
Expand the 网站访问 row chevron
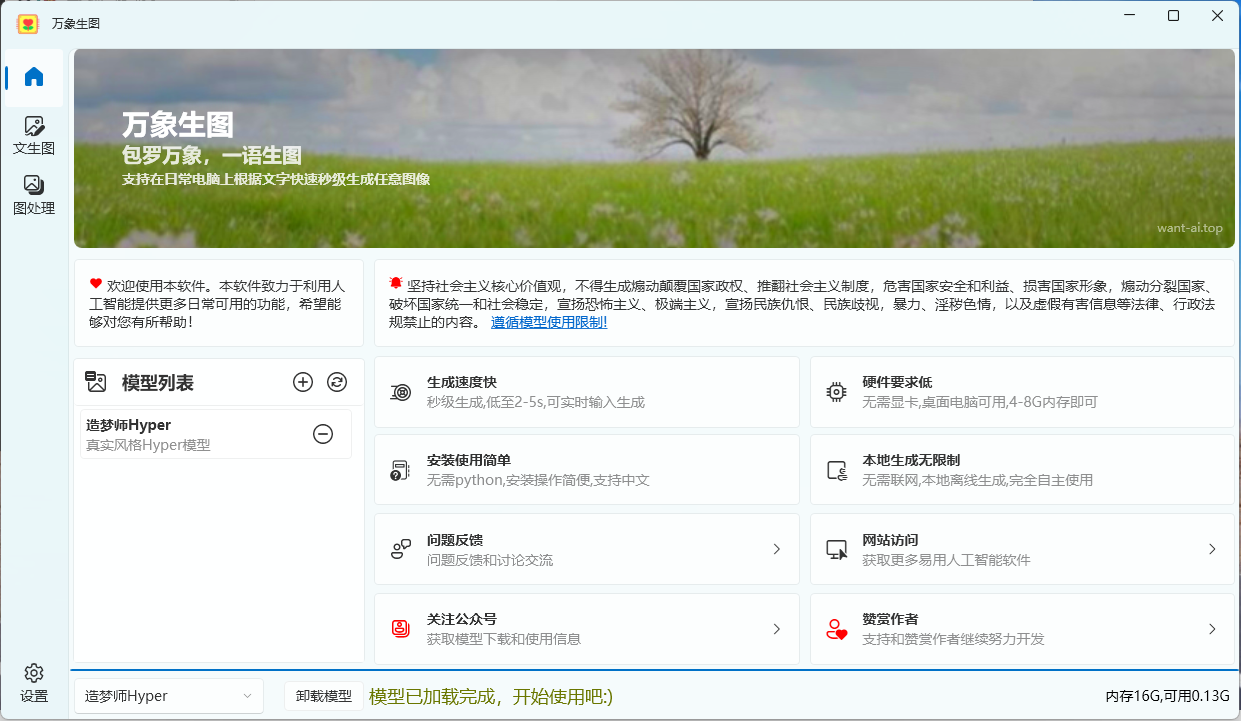click(1213, 548)
